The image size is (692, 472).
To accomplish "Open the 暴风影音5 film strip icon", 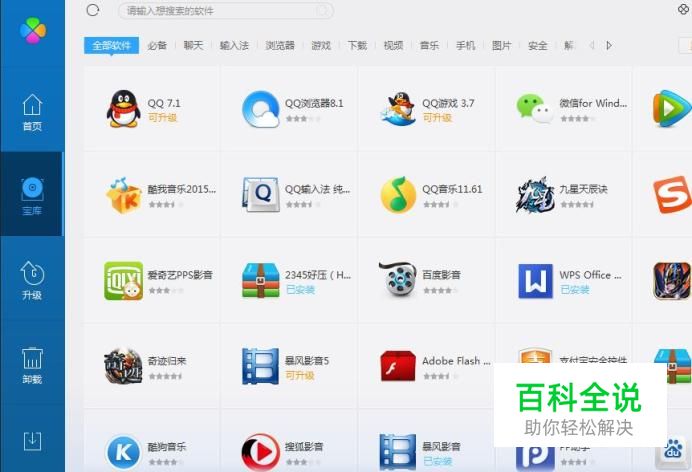I will coord(260,366).
